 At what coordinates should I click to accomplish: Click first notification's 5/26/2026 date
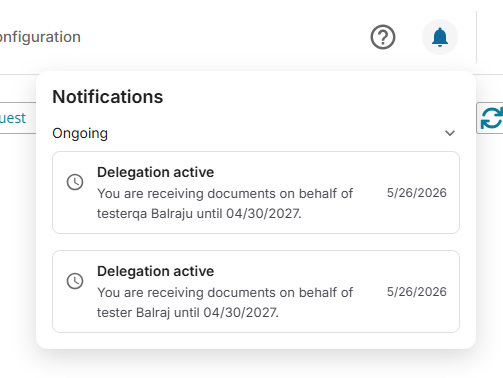(417, 193)
